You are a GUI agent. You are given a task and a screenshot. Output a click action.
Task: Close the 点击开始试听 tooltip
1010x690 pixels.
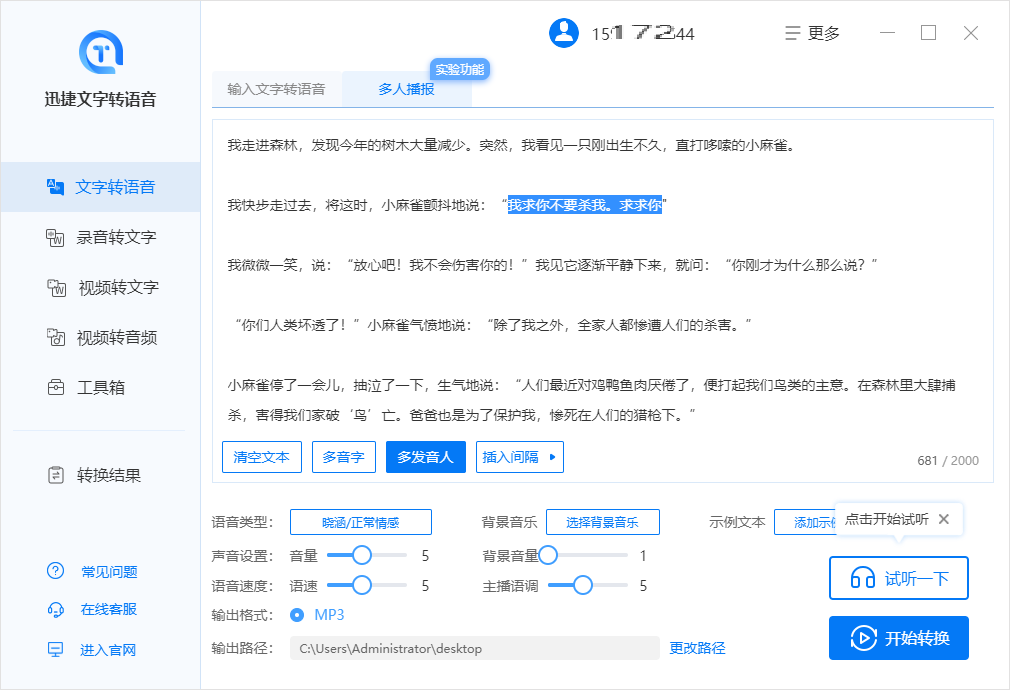[x=943, y=519]
